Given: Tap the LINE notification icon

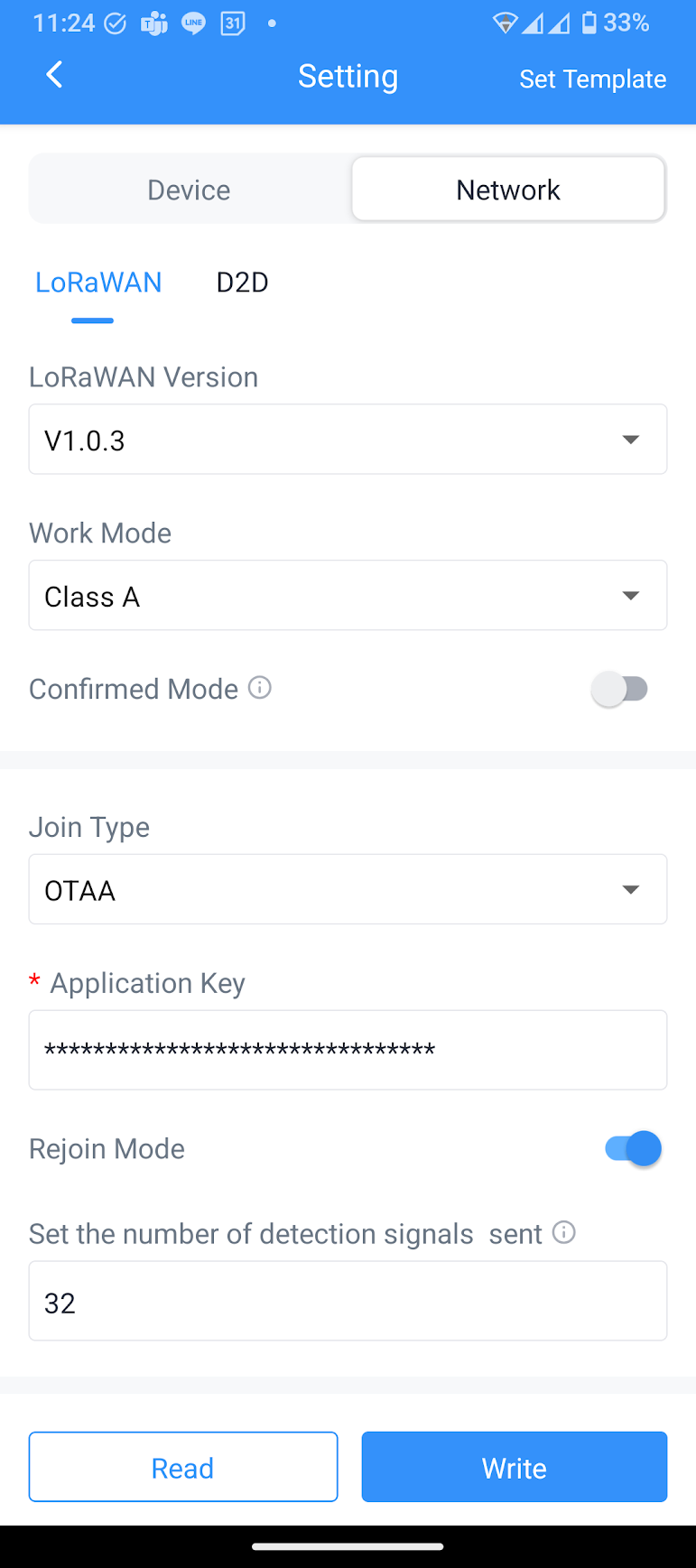Looking at the screenshot, I should point(193,23).
